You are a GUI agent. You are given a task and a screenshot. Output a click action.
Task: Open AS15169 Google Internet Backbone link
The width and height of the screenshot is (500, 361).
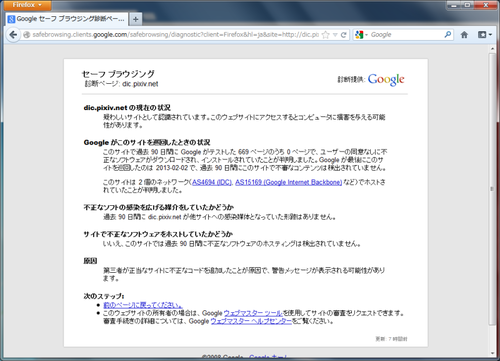[289, 182]
